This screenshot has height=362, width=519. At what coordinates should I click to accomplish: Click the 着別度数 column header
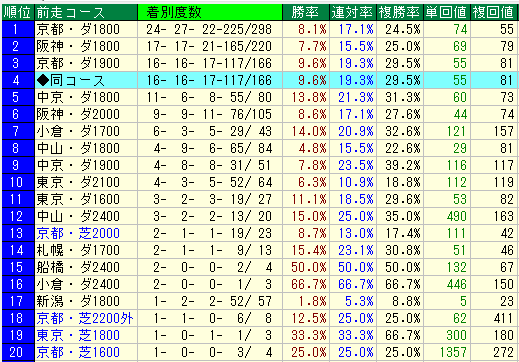[210, 12]
